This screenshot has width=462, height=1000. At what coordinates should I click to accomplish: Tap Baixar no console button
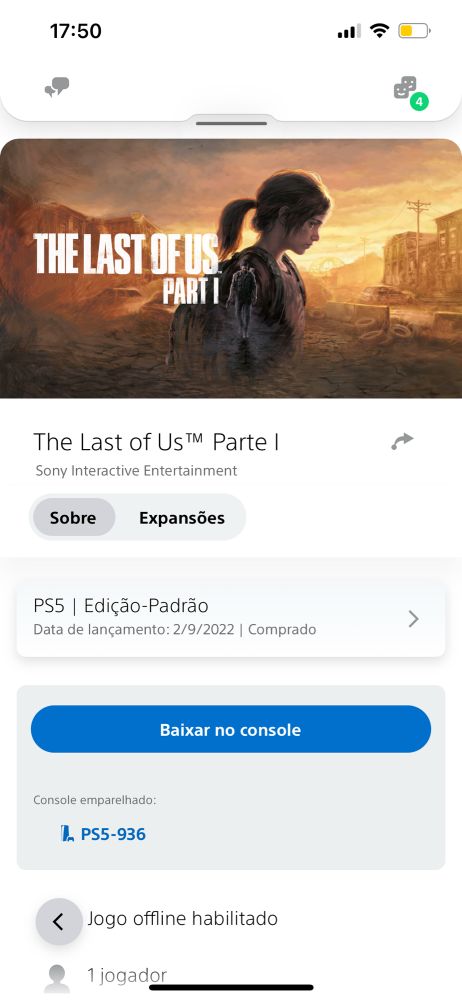pyautogui.click(x=231, y=729)
